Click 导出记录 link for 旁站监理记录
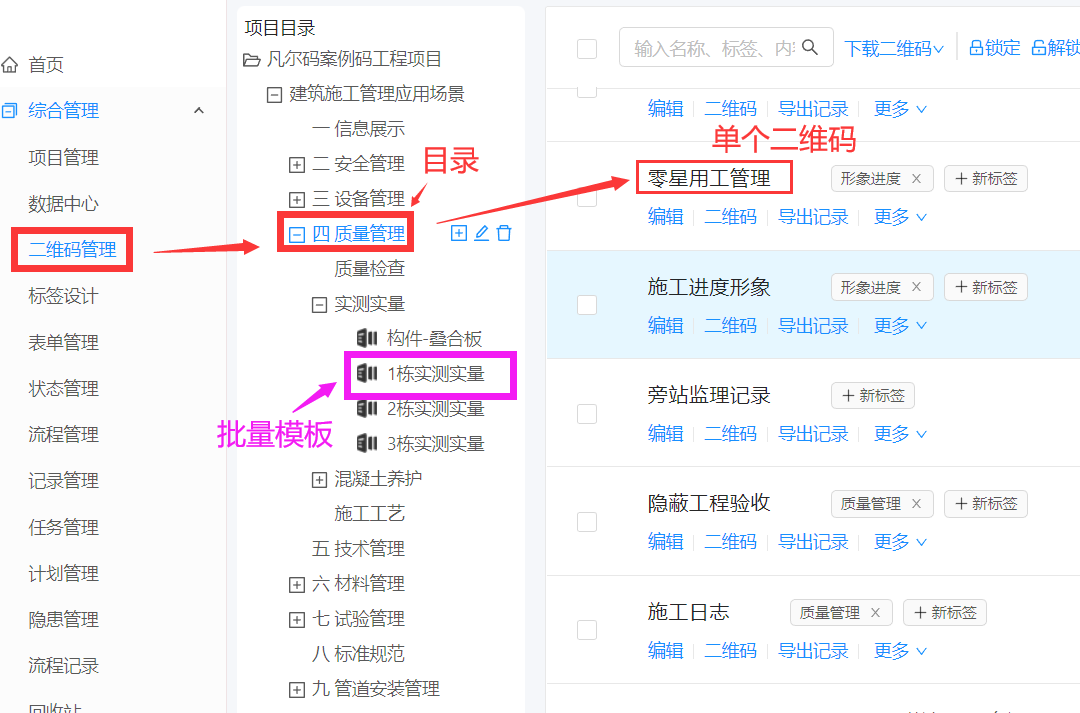Viewport: 1080px width, 713px height. tap(813, 433)
